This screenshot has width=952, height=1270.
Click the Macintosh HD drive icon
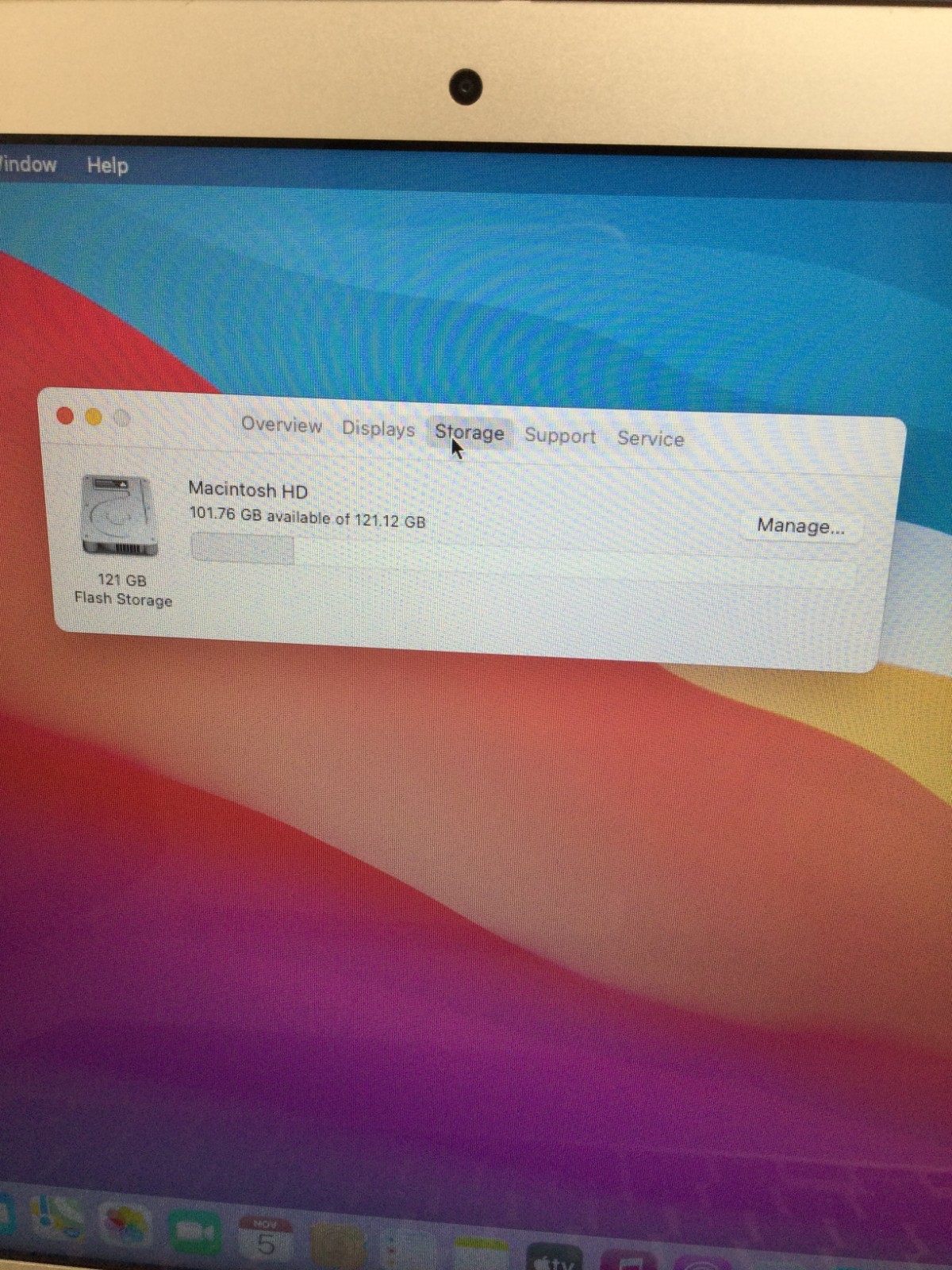coord(119,516)
